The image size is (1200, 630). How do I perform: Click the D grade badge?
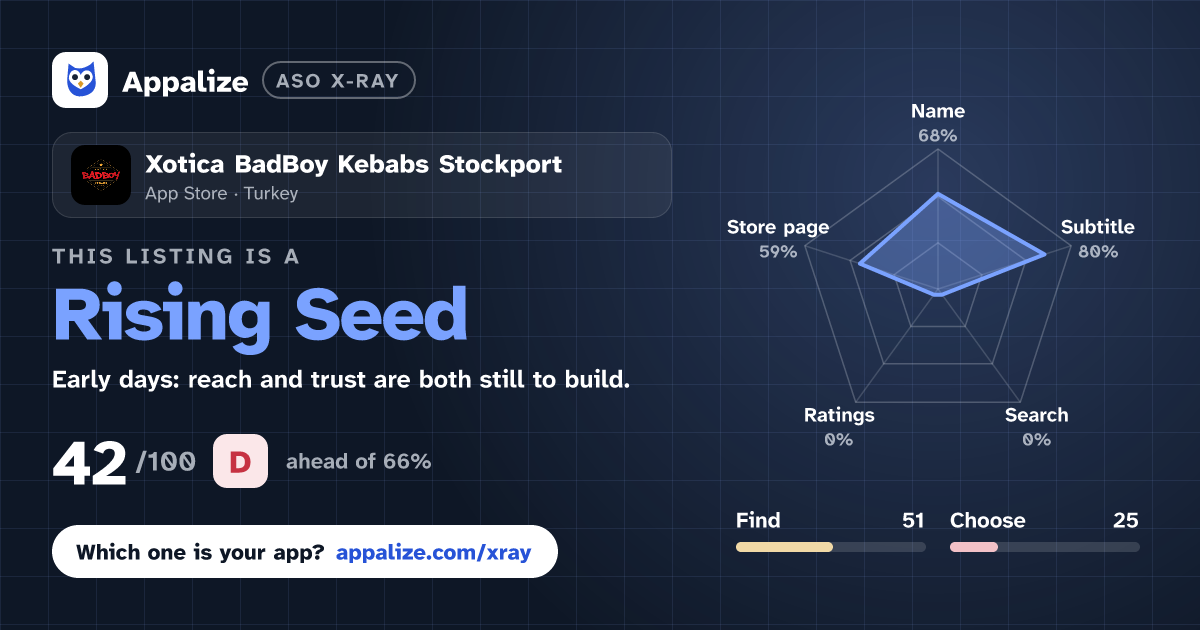point(240,461)
